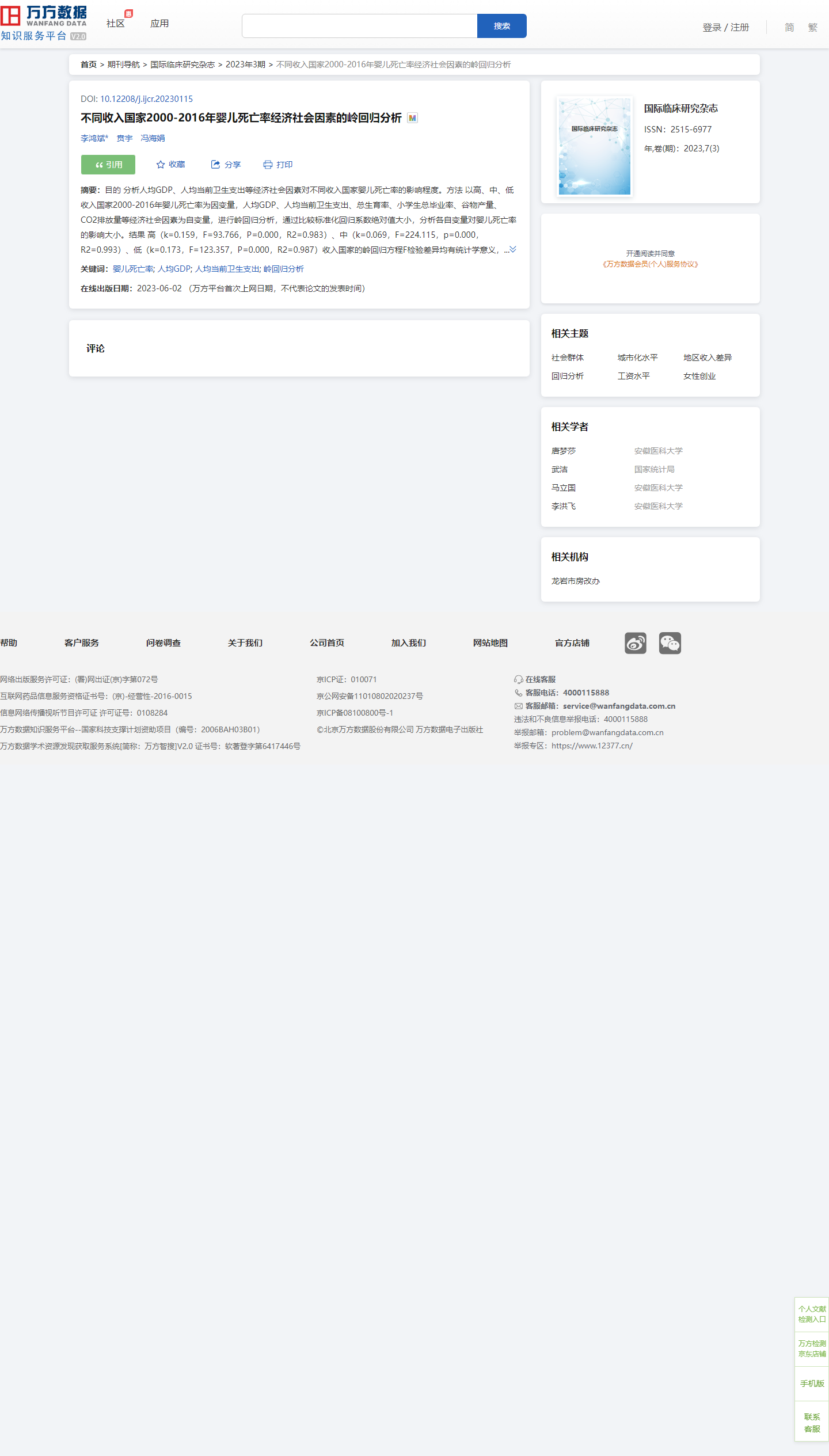The width and height of the screenshot is (829, 1456).
Task: Click the 打印 print icon
Action: point(268,165)
